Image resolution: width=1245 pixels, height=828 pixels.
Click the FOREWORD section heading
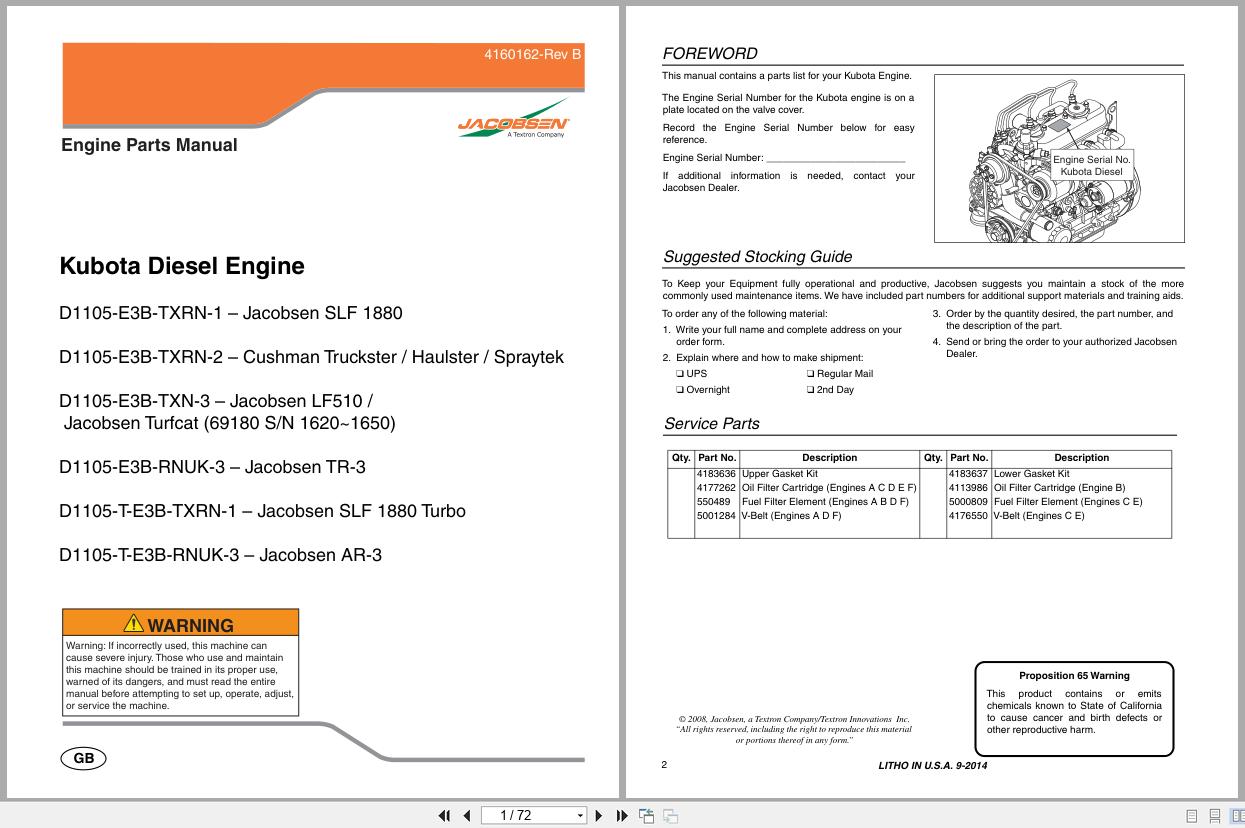pos(710,54)
